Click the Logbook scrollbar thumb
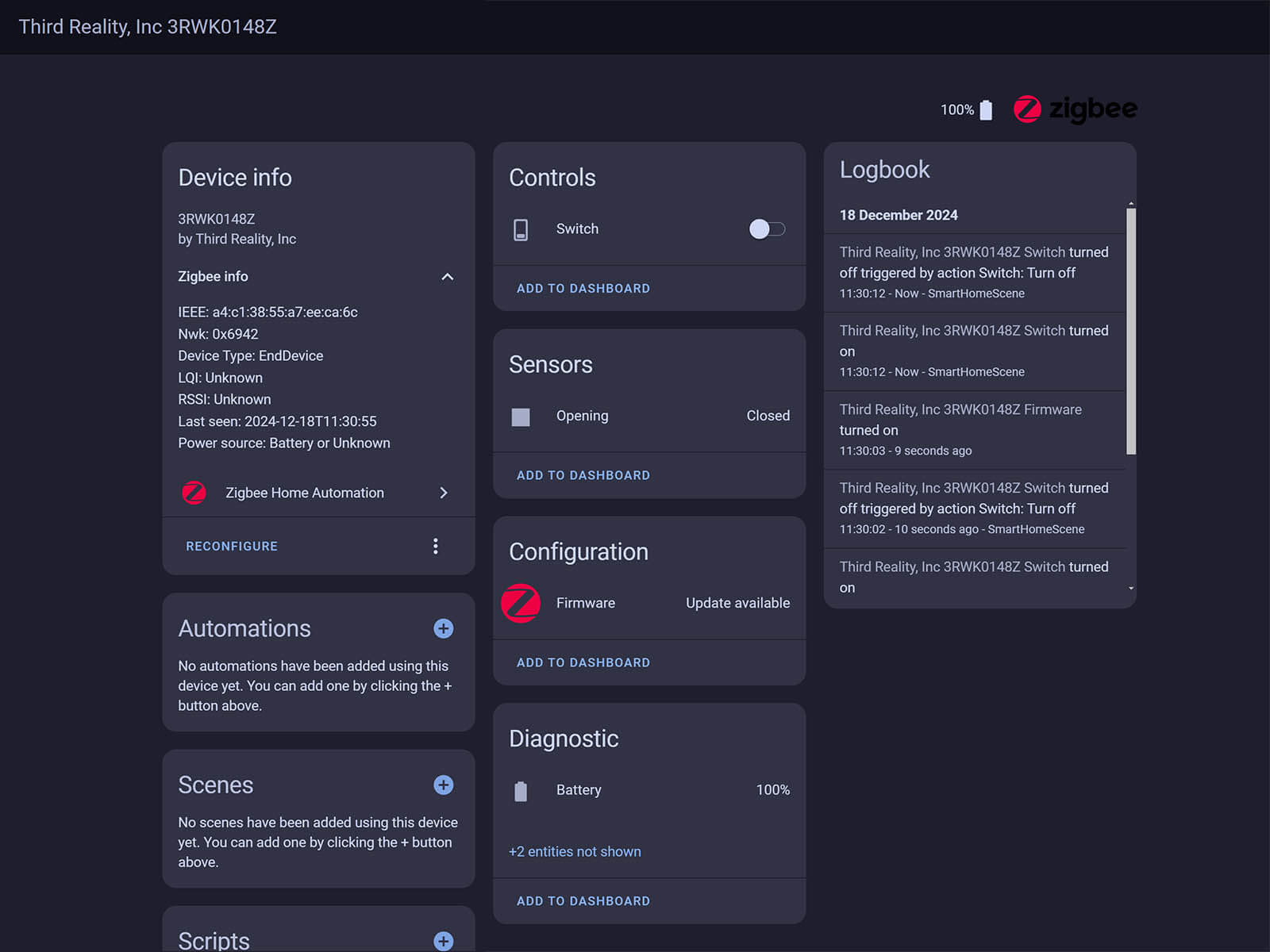The image size is (1270, 952). coord(1131,331)
